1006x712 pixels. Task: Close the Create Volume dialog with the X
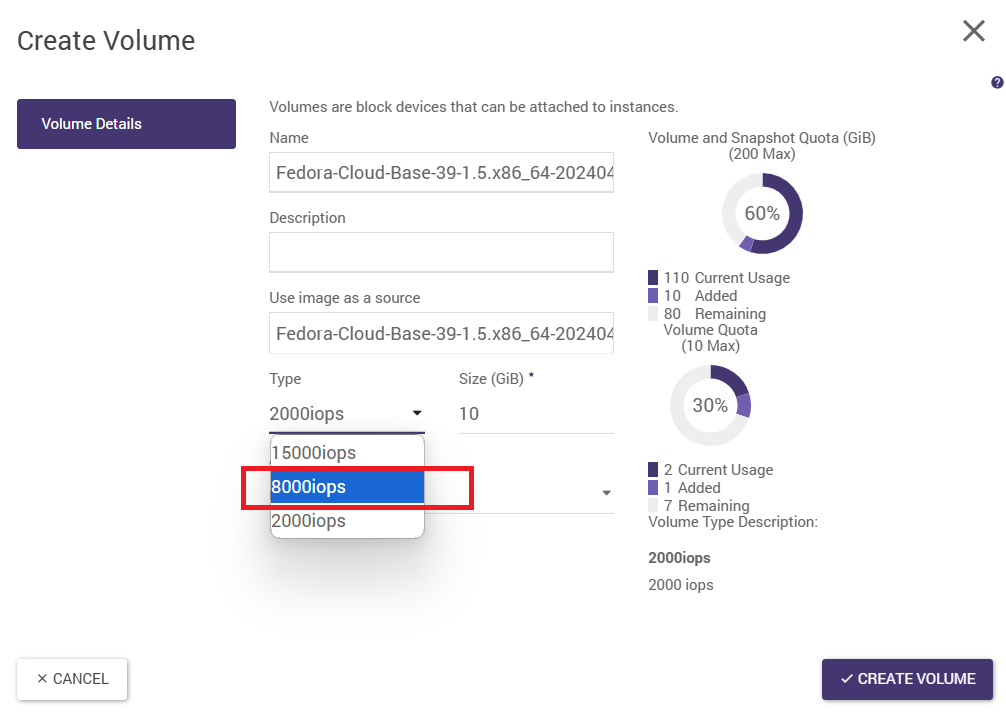pyautogui.click(x=973, y=31)
